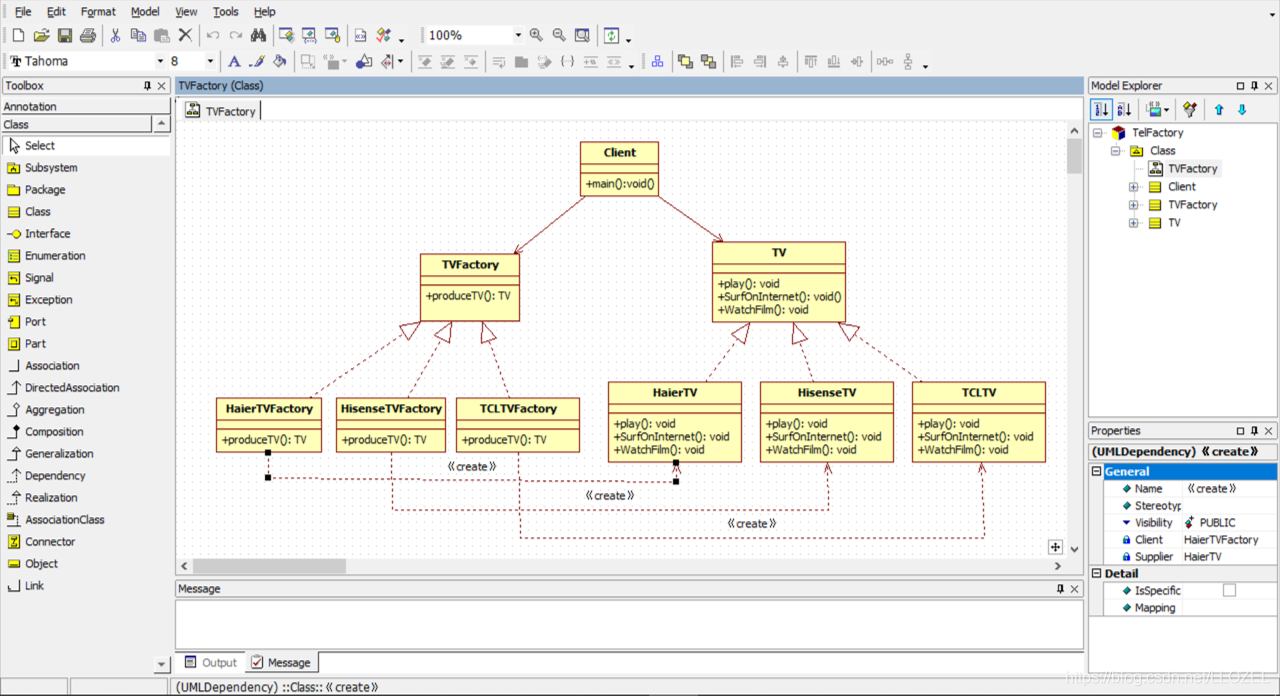Save the project with the floppy disk icon

(64, 35)
